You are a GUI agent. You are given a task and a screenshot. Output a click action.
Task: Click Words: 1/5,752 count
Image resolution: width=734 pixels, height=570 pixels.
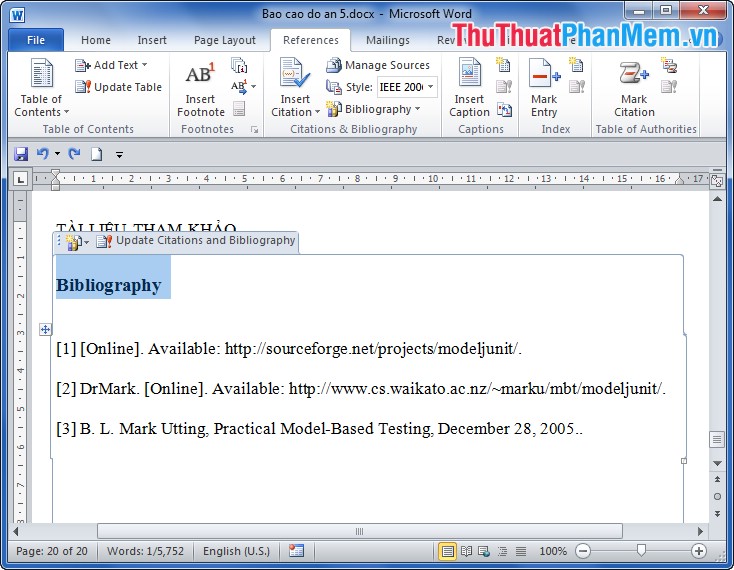(x=145, y=551)
